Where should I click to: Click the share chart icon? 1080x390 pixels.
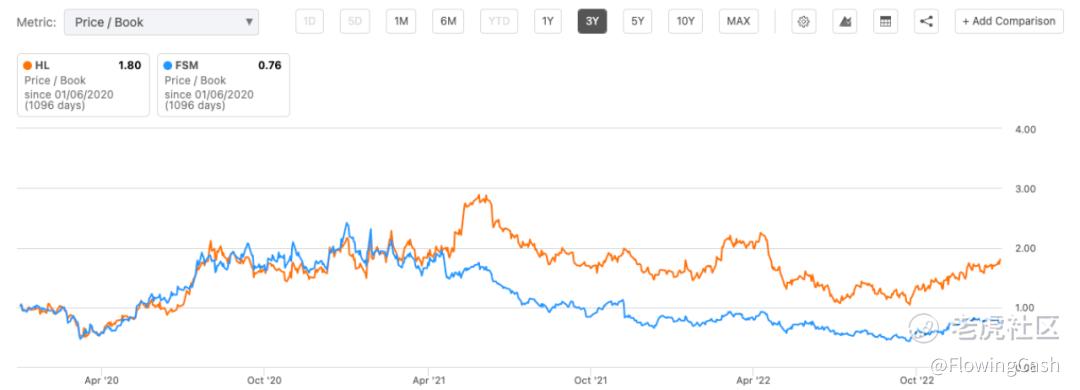point(927,21)
